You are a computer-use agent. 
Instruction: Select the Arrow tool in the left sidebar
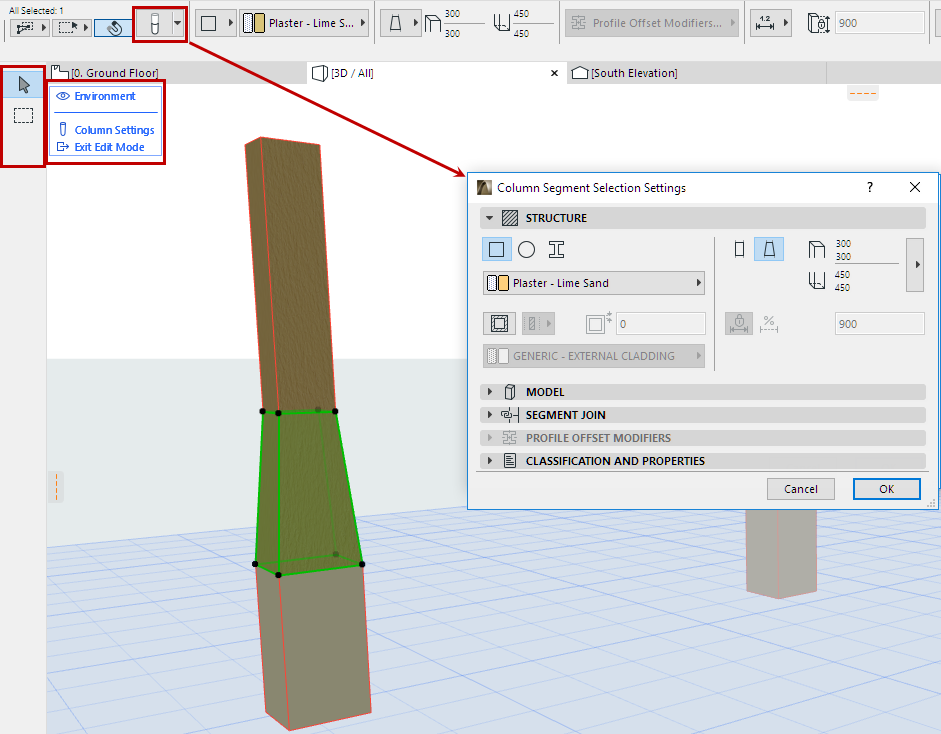22,84
